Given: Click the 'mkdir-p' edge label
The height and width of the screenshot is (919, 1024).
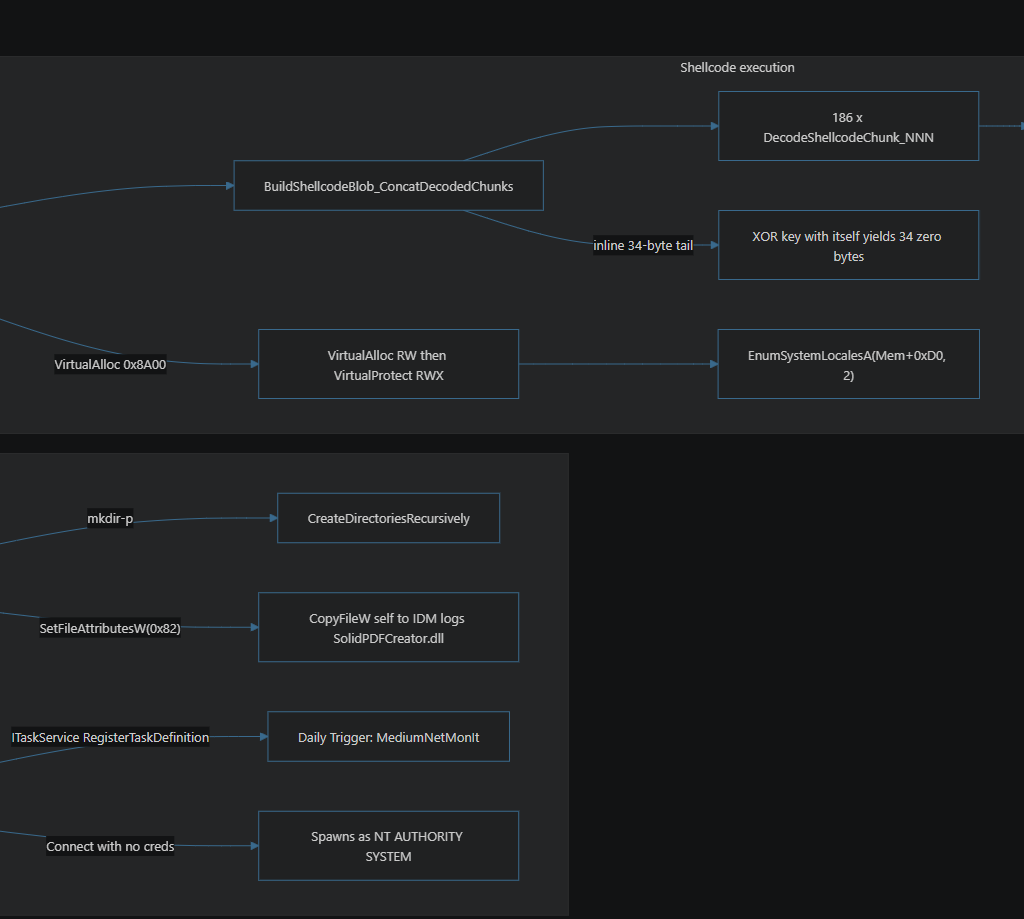Looking at the screenshot, I should (x=110, y=519).
